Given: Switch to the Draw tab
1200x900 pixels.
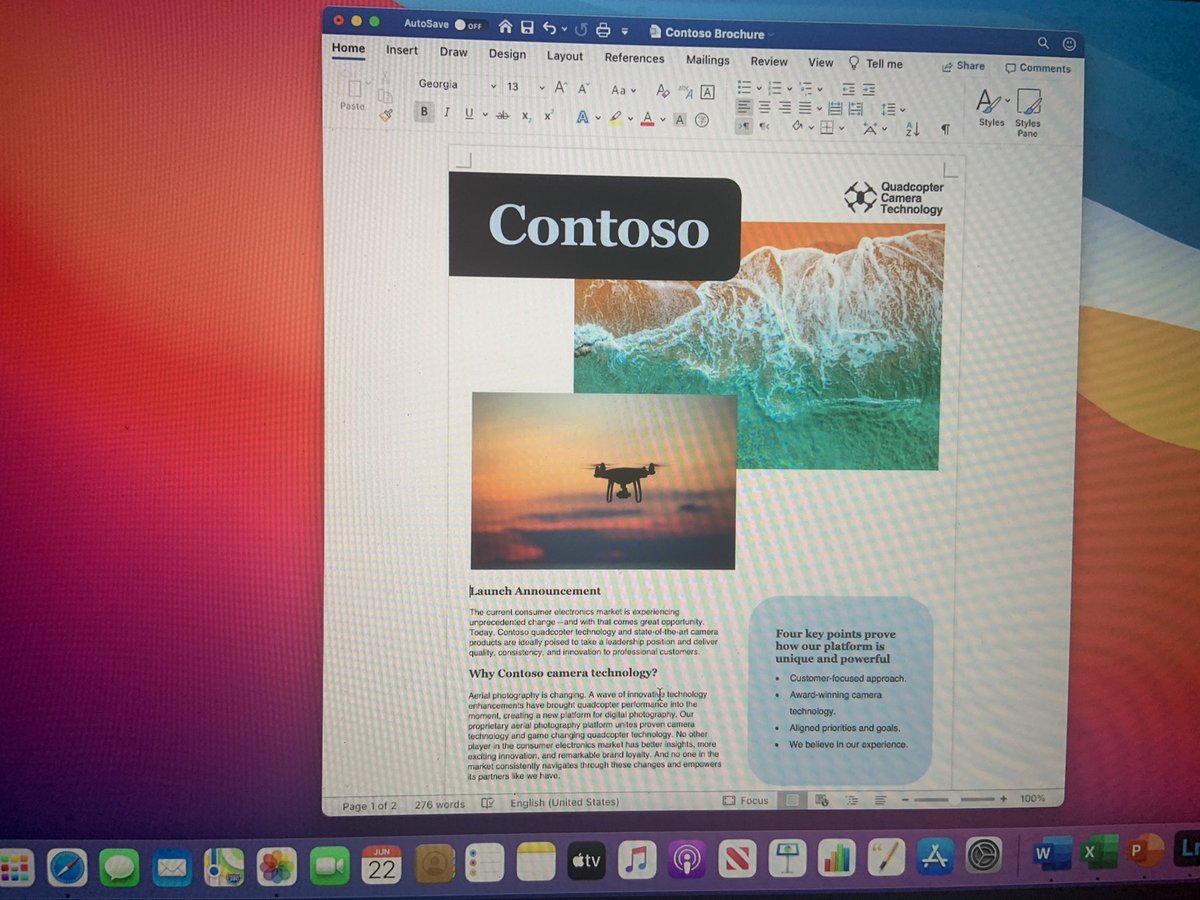Looking at the screenshot, I should point(453,52).
